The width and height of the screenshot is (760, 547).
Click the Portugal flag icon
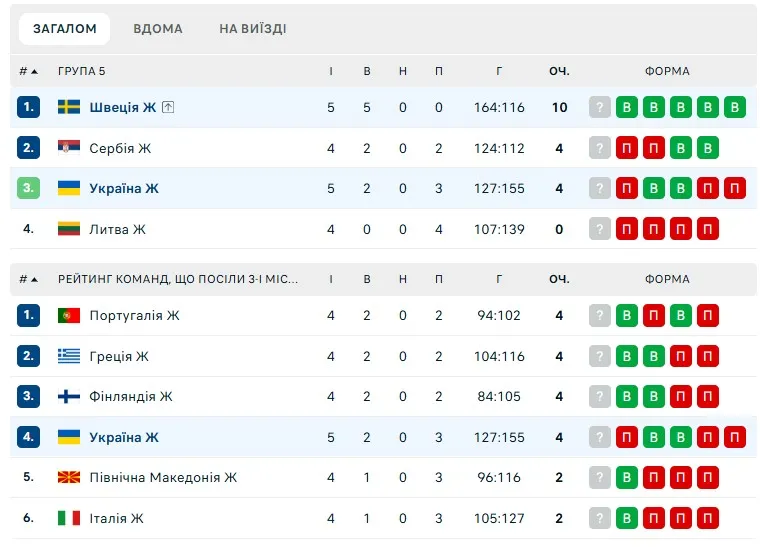tap(69, 316)
